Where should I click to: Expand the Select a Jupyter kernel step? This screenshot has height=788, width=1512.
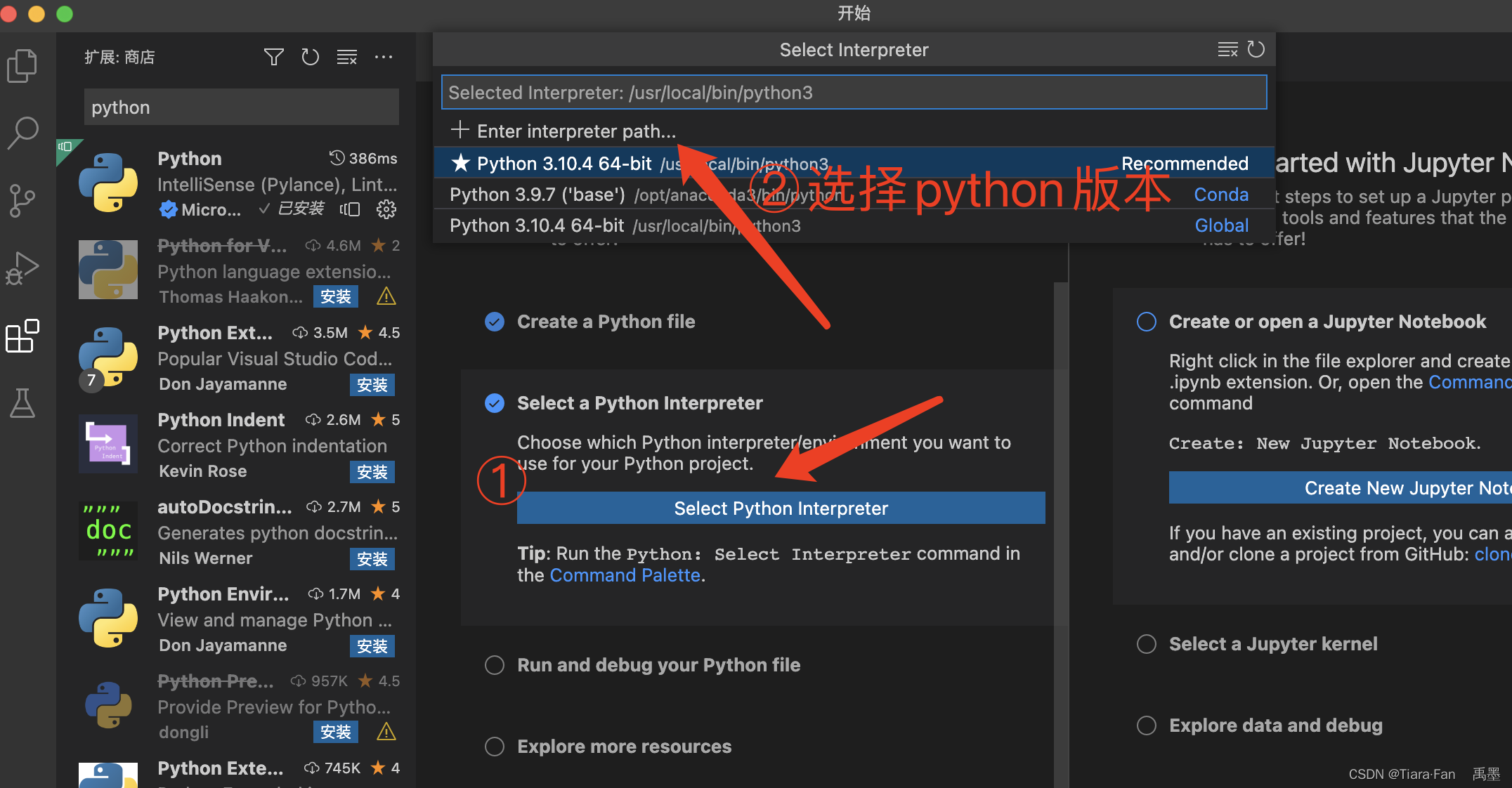click(x=1273, y=644)
